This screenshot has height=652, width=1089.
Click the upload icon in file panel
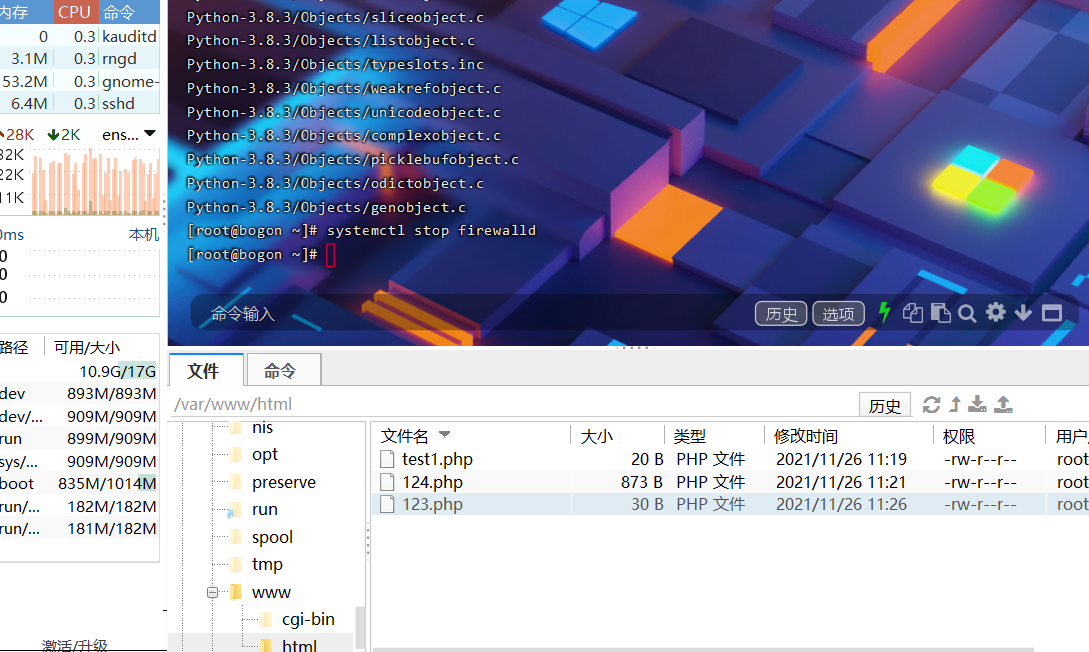pos(1002,404)
